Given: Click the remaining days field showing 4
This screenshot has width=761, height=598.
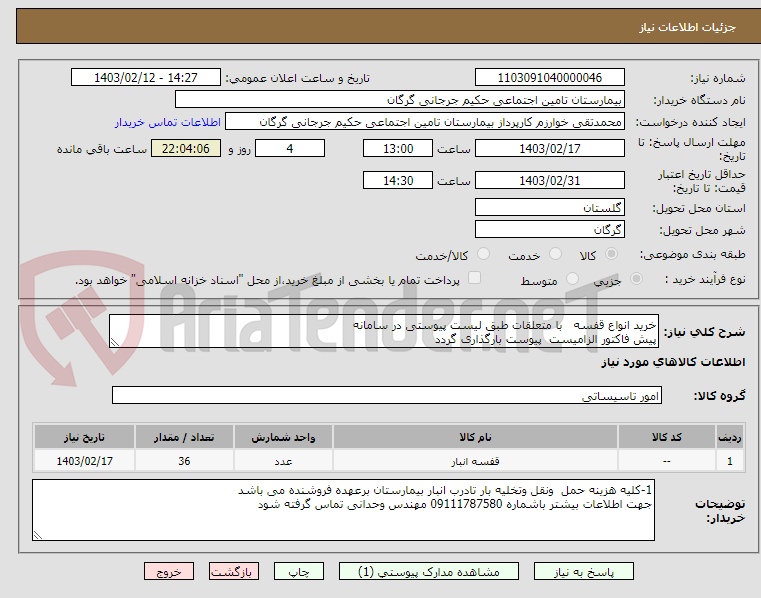Looking at the screenshot, I should coord(290,148).
